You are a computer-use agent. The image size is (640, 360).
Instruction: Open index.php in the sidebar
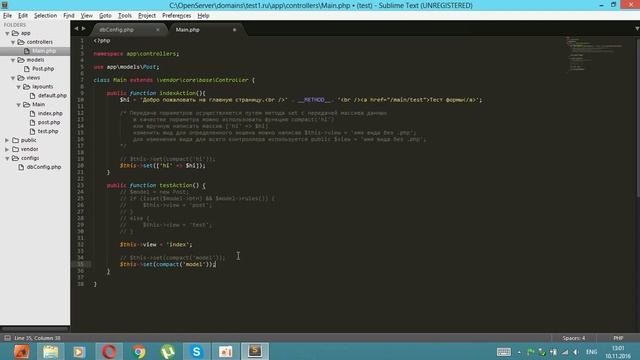50,113
